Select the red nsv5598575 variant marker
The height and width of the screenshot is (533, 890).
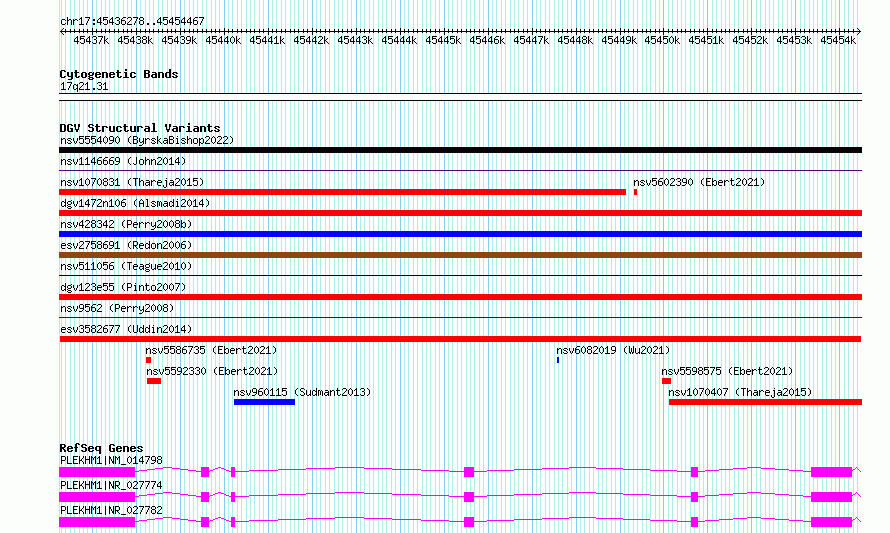pyautogui.click(x=666, y=381)
